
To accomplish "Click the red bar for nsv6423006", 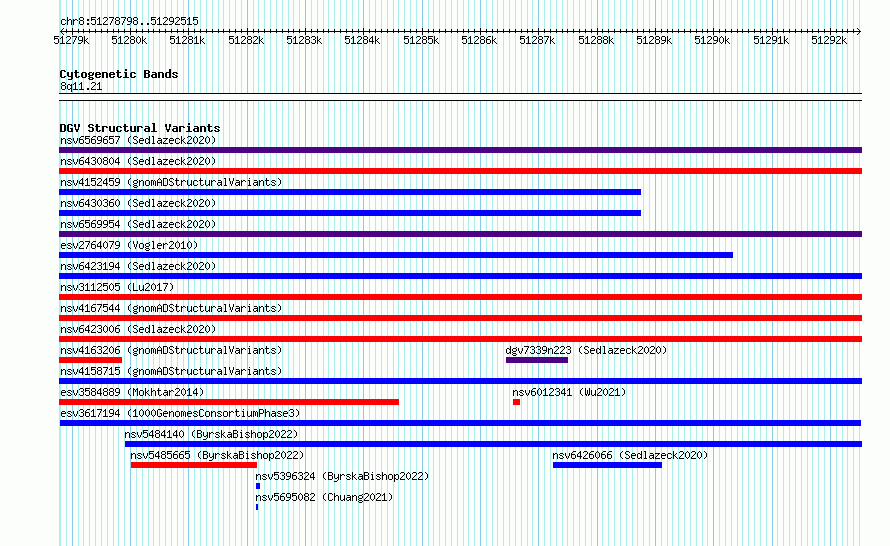I will (460, 339).
